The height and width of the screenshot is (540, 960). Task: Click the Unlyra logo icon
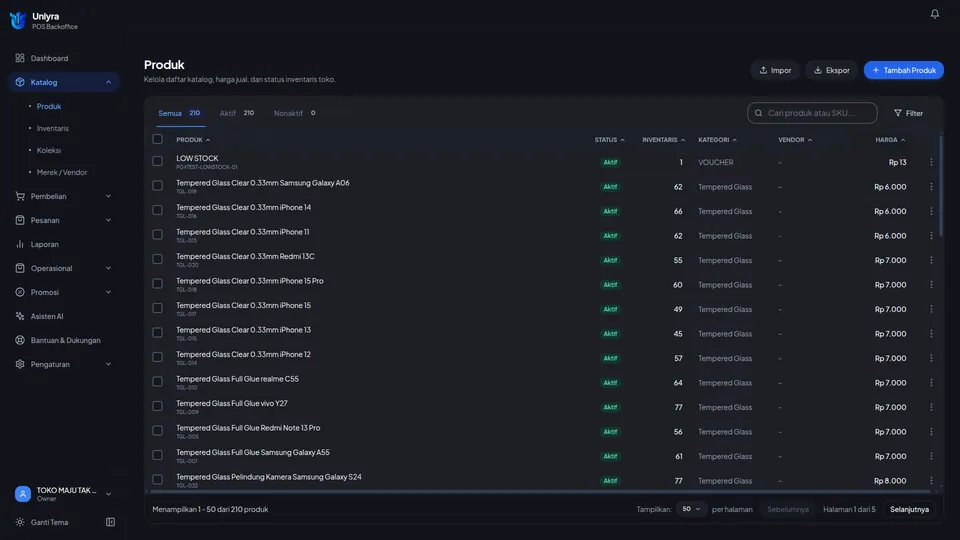pyautogui.click(x=18, y=20)
